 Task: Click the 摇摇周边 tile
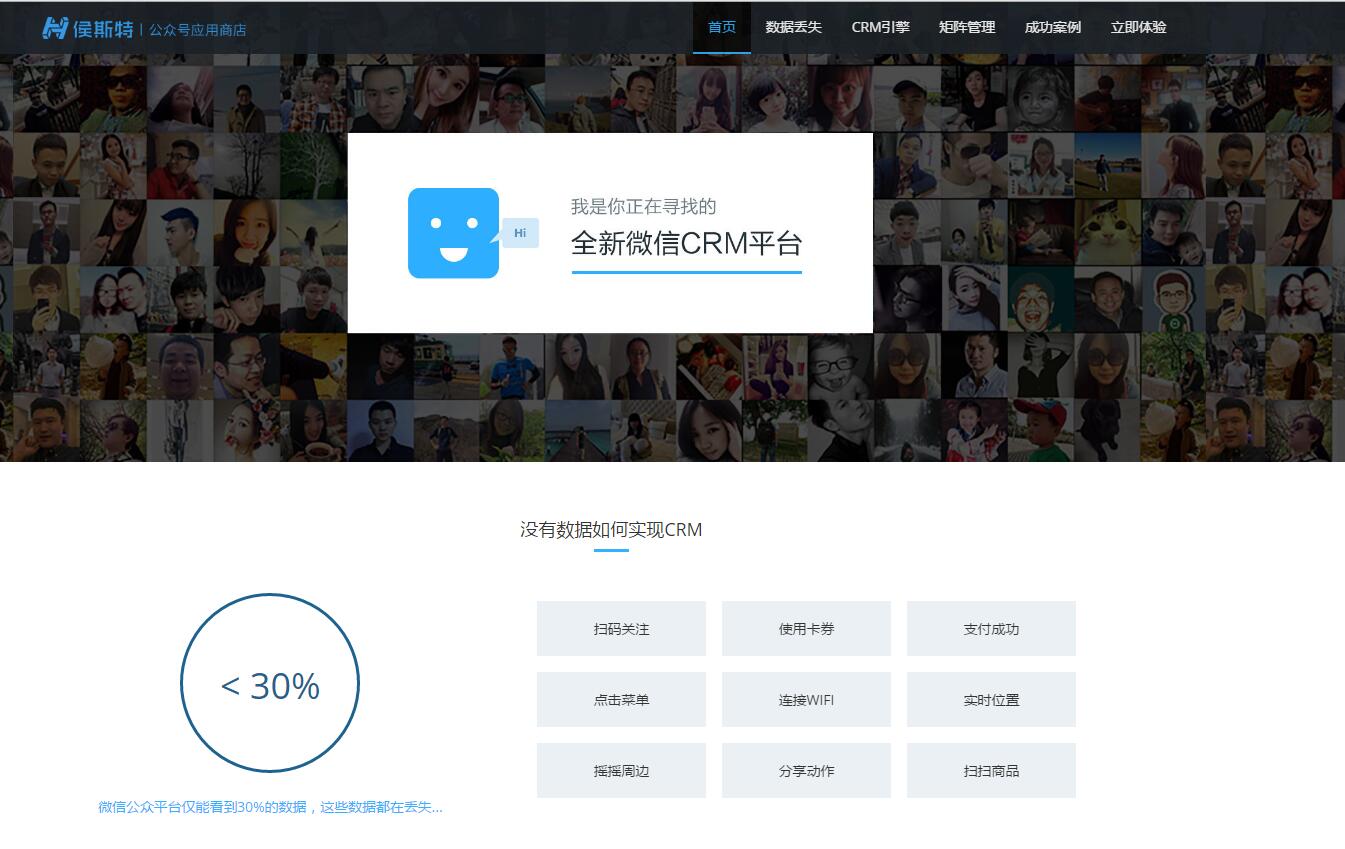(621, 771)
